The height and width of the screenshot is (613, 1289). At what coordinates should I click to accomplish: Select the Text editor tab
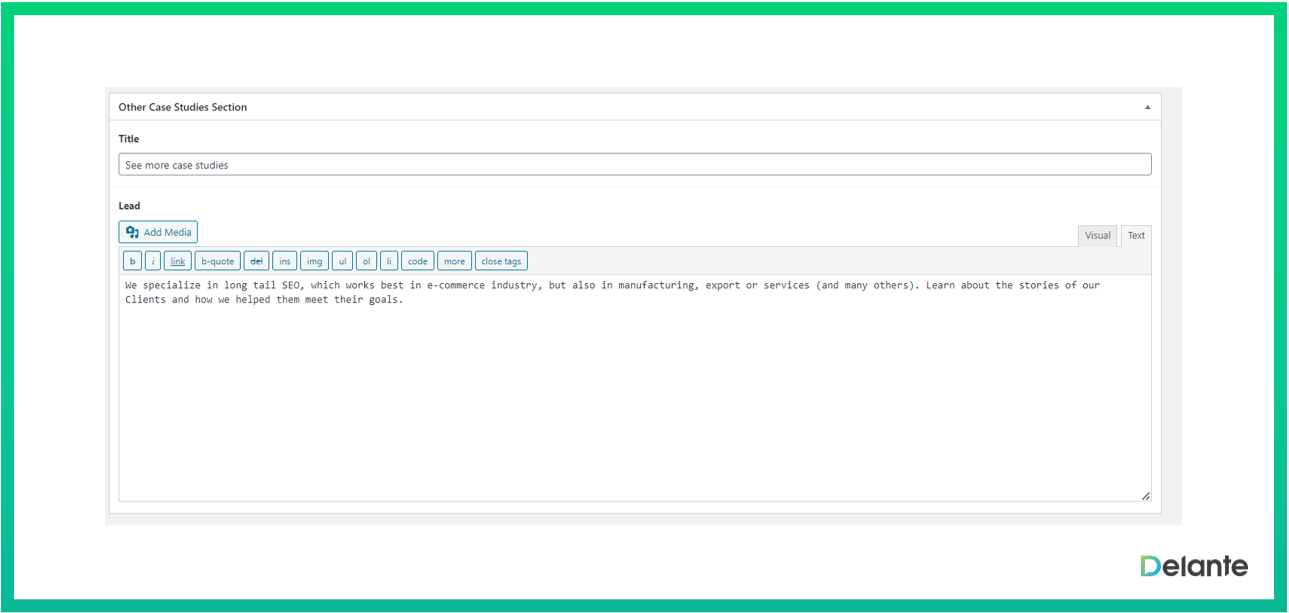1136,236
